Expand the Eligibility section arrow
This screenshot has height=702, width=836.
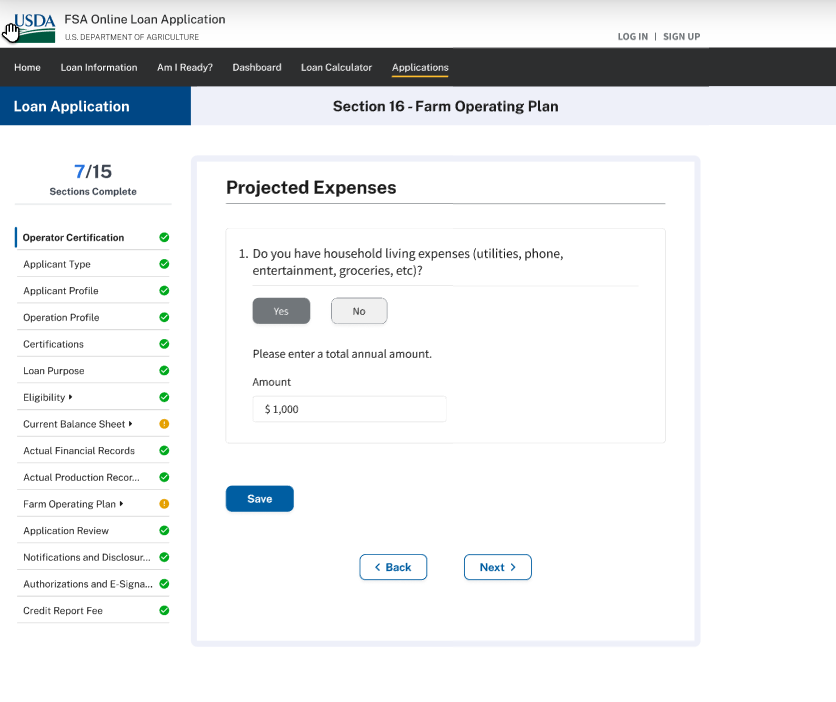71,397
